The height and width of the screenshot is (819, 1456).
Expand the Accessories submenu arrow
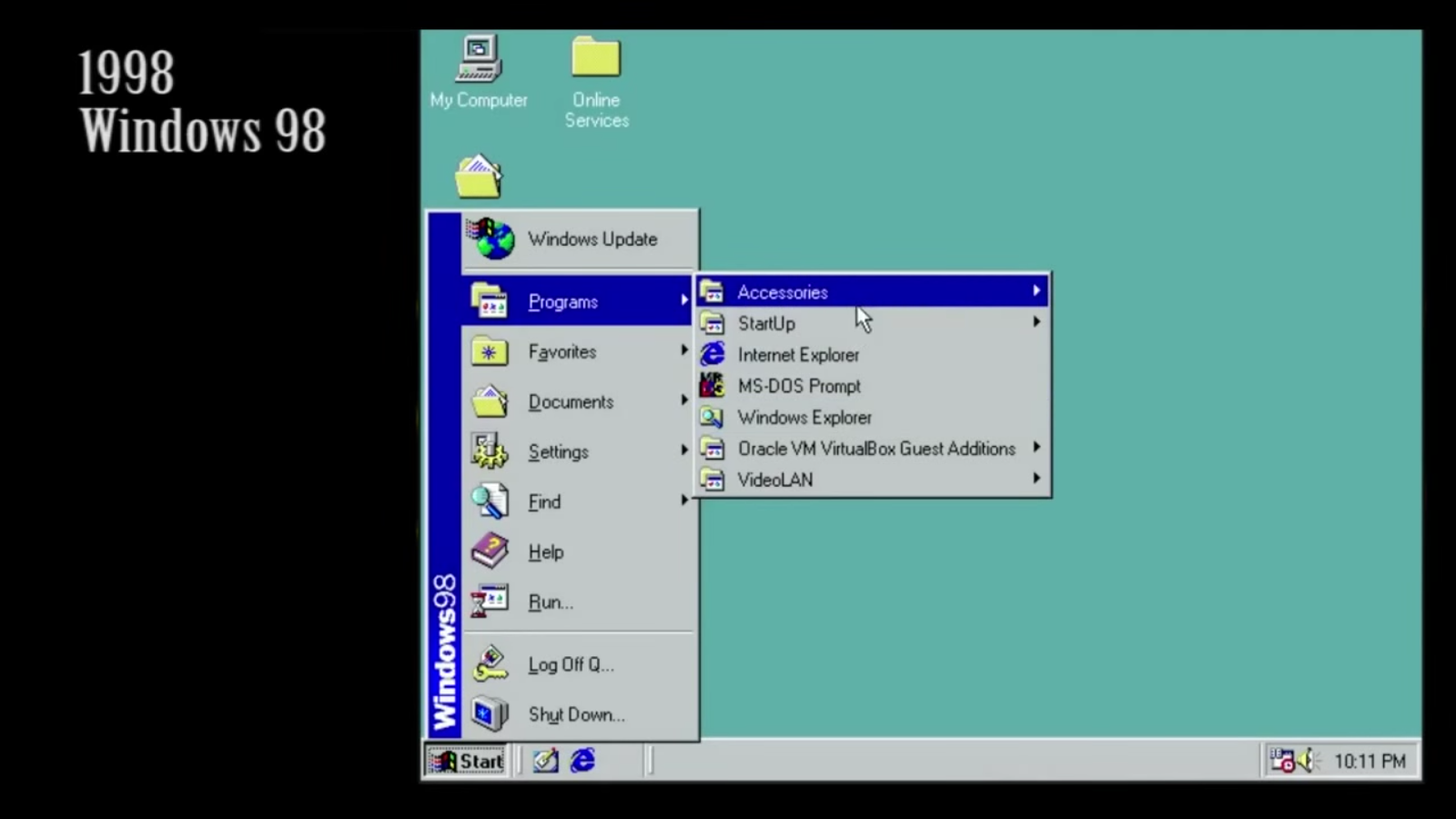click(1036, 291)
